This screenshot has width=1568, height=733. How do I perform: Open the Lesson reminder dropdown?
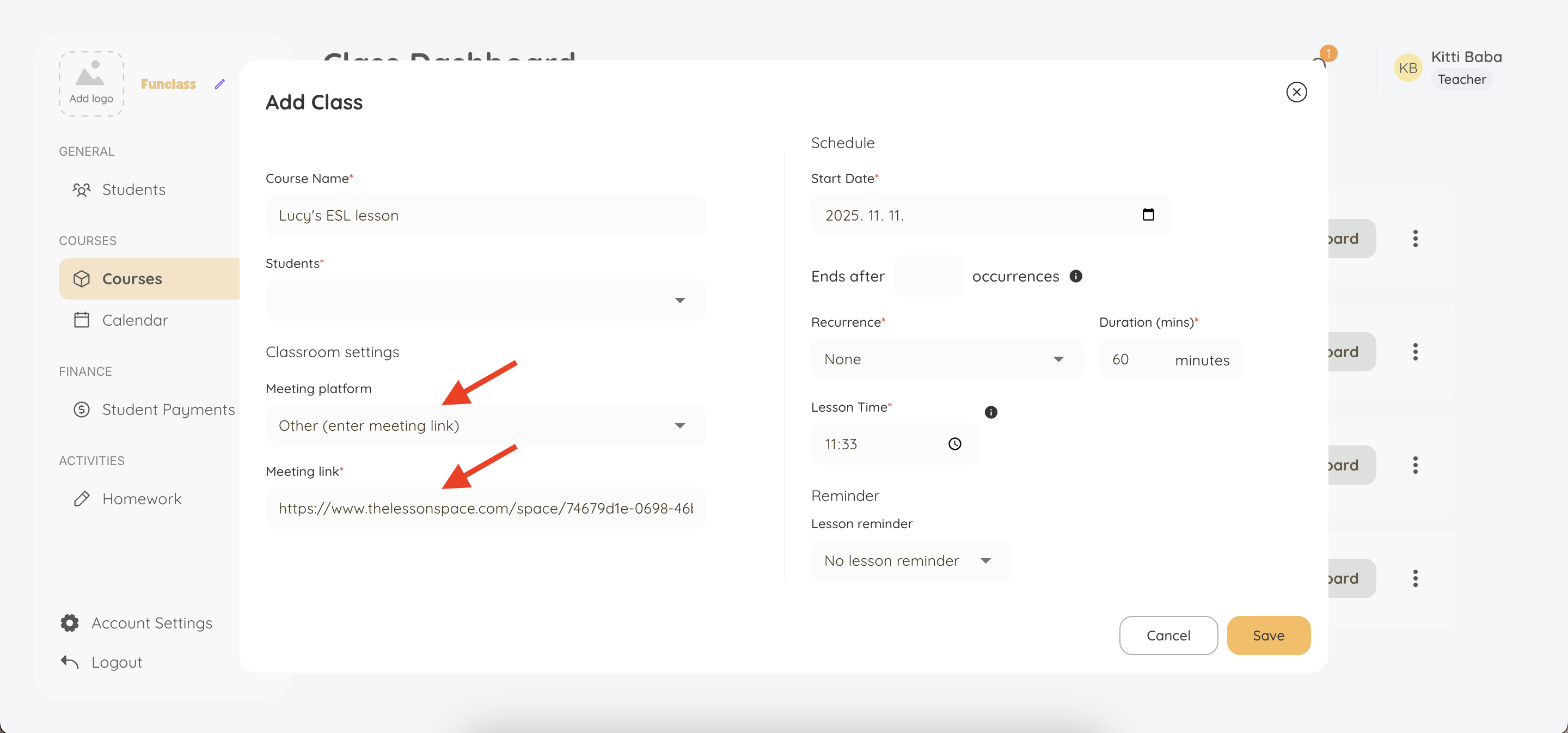910,561
